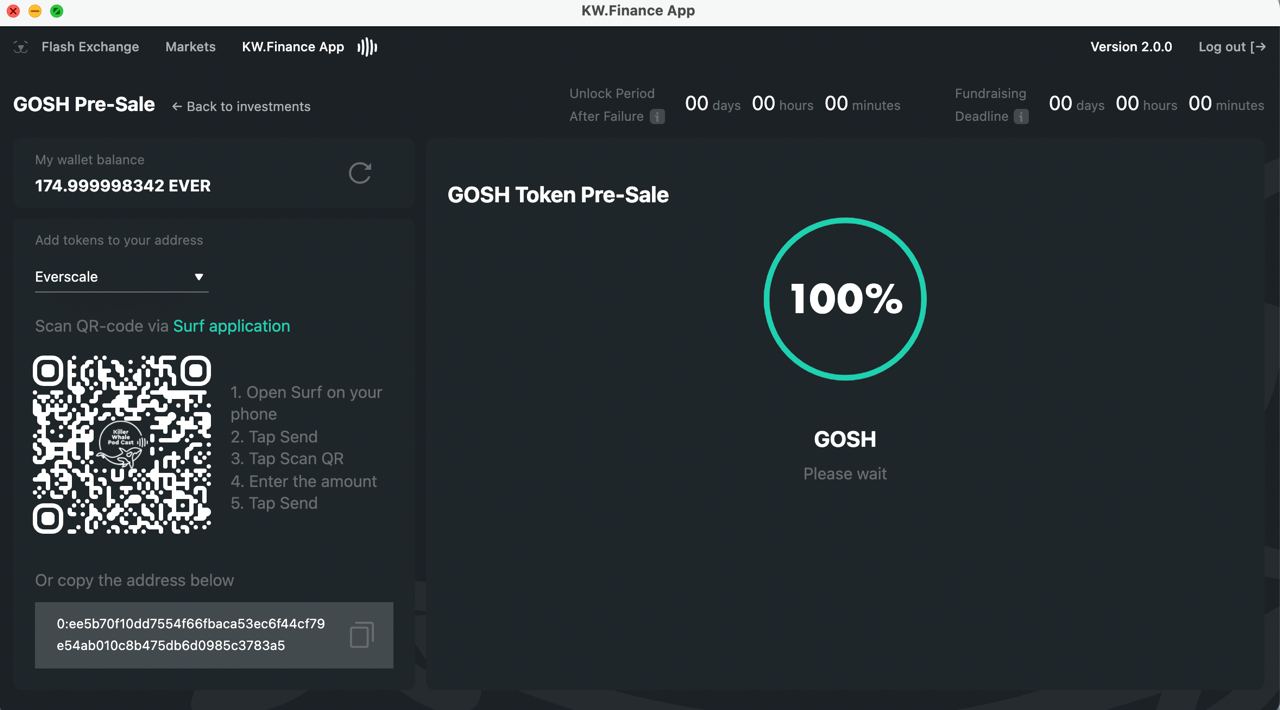Minimize the window with the yellow button

[x=35, y=11]
